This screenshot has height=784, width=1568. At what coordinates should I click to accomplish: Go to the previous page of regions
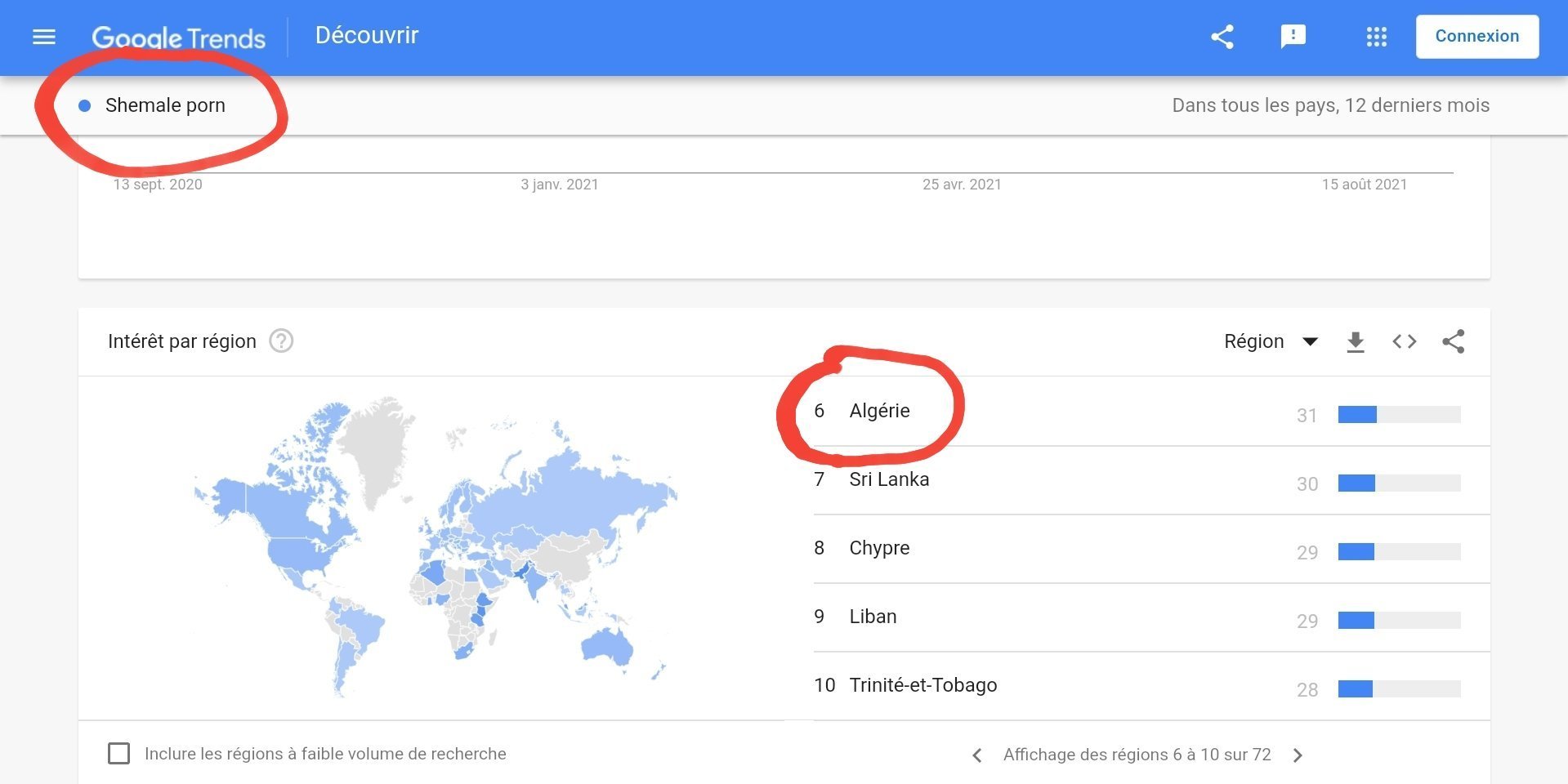pos(977,755)
